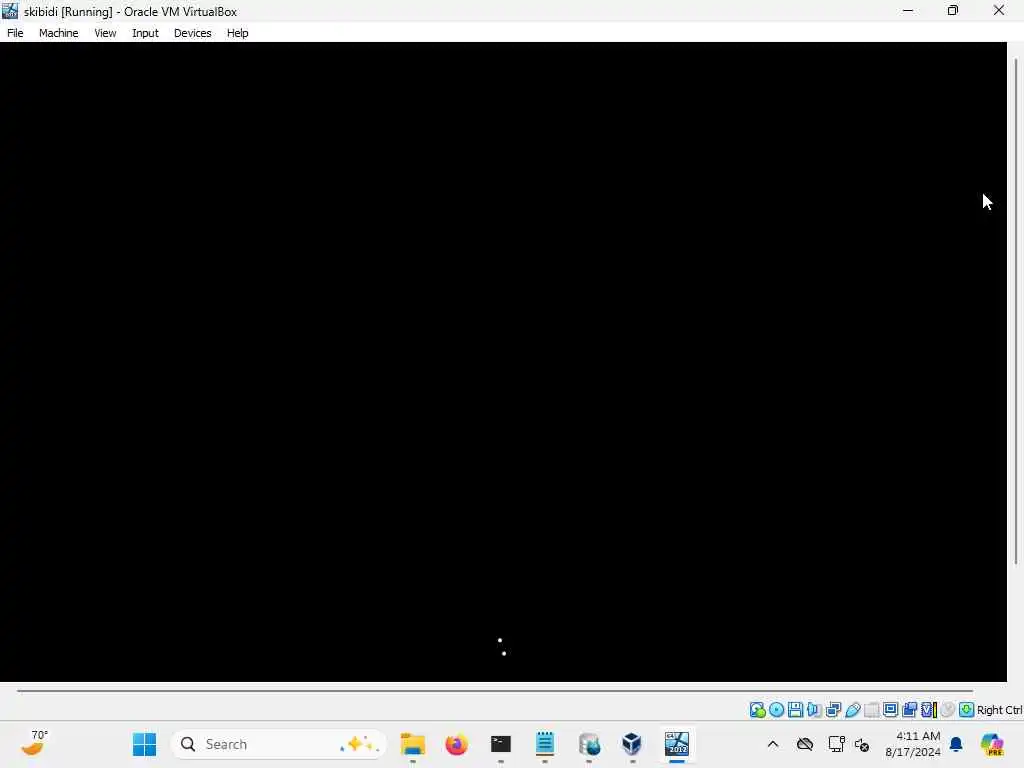Screen dimensions: 1024x768
Task: Click the hard disk activity status icon
Action: point(758,710)
